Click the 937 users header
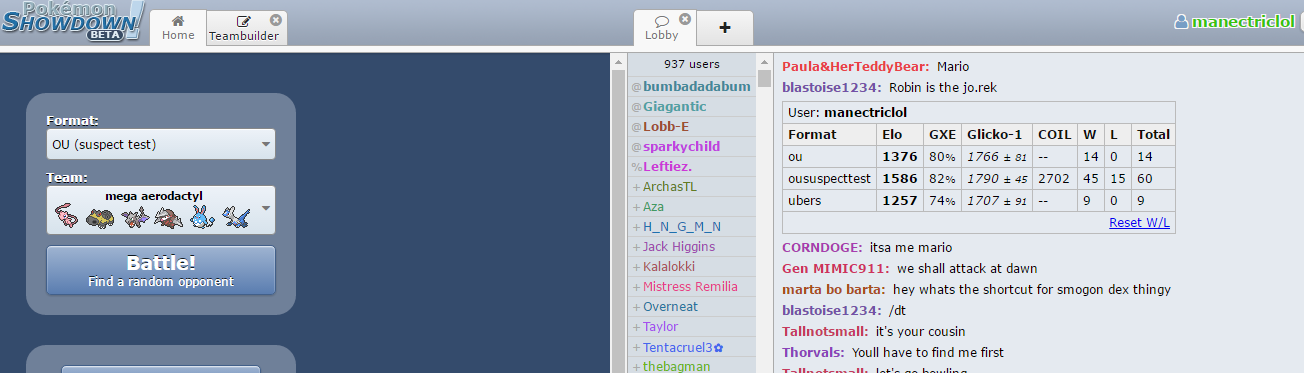 (x=692, y=64)
